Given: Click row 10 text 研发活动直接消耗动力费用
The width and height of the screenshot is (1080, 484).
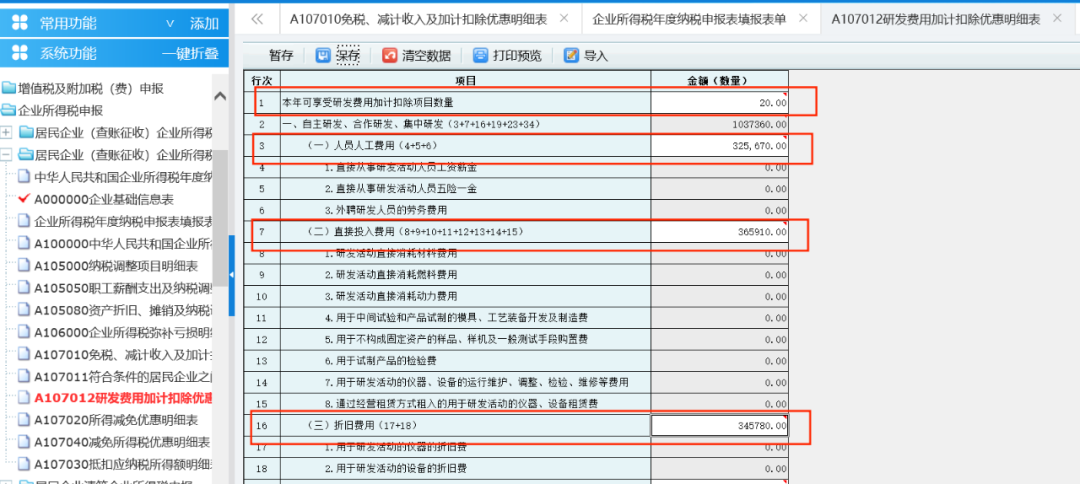Looking at the screenshot, I should point(391,297).
